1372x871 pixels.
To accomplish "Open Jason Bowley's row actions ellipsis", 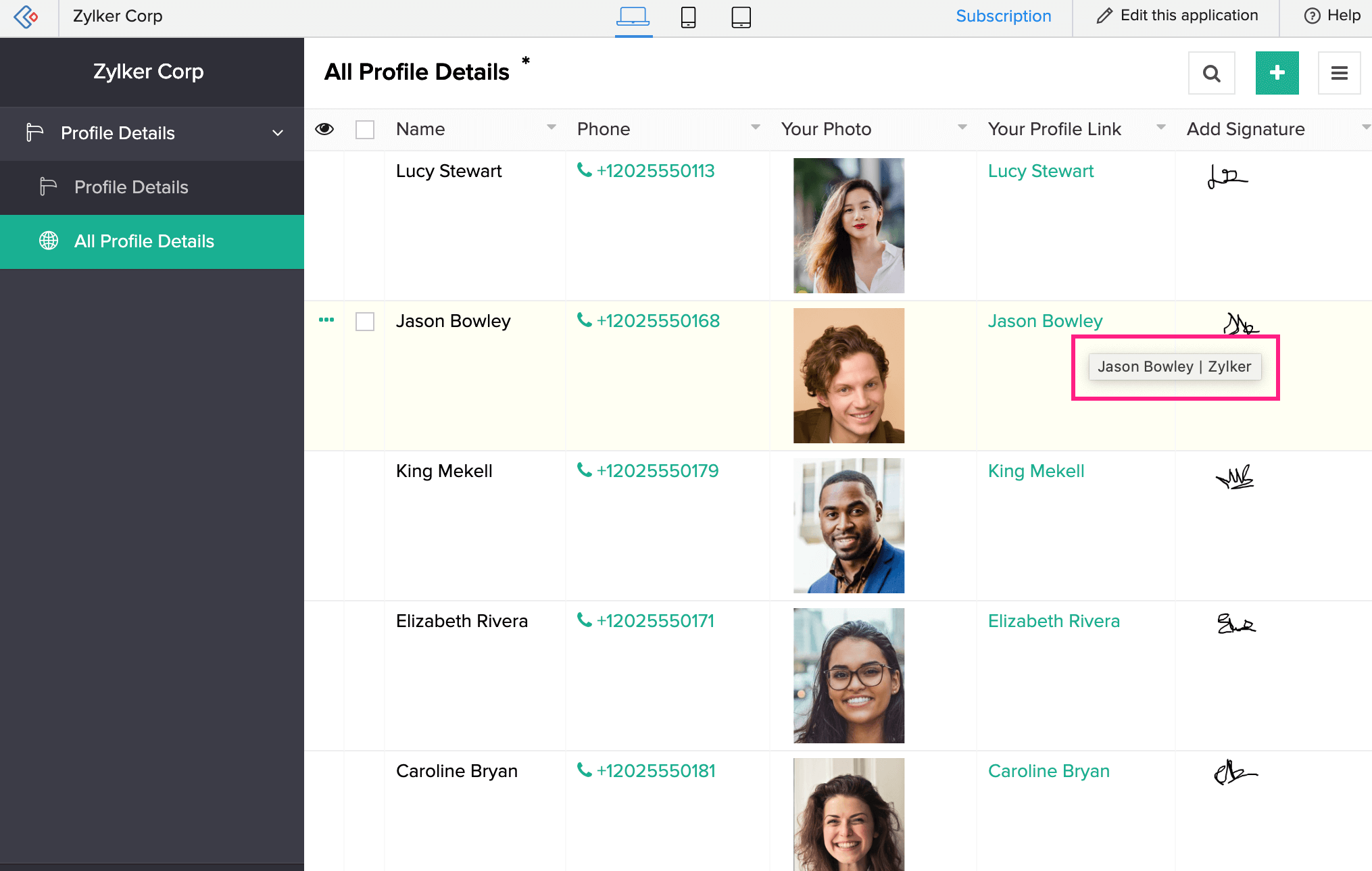I will tap(325, 320).
